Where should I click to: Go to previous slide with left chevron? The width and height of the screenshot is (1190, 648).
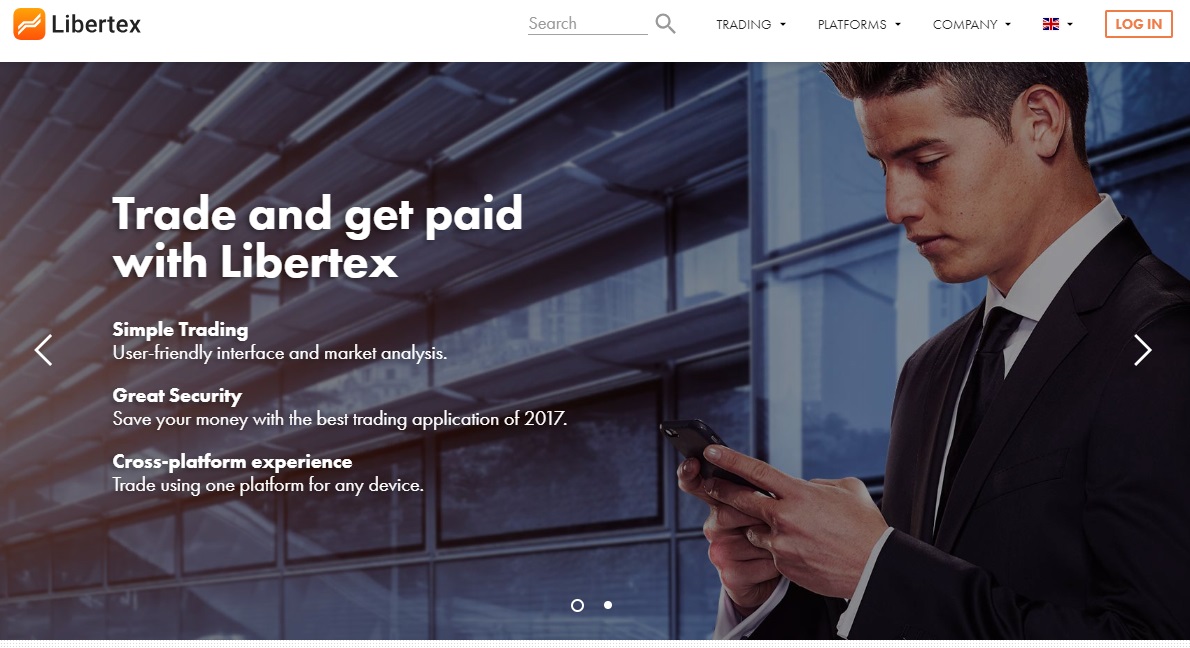tap(43, 350)
